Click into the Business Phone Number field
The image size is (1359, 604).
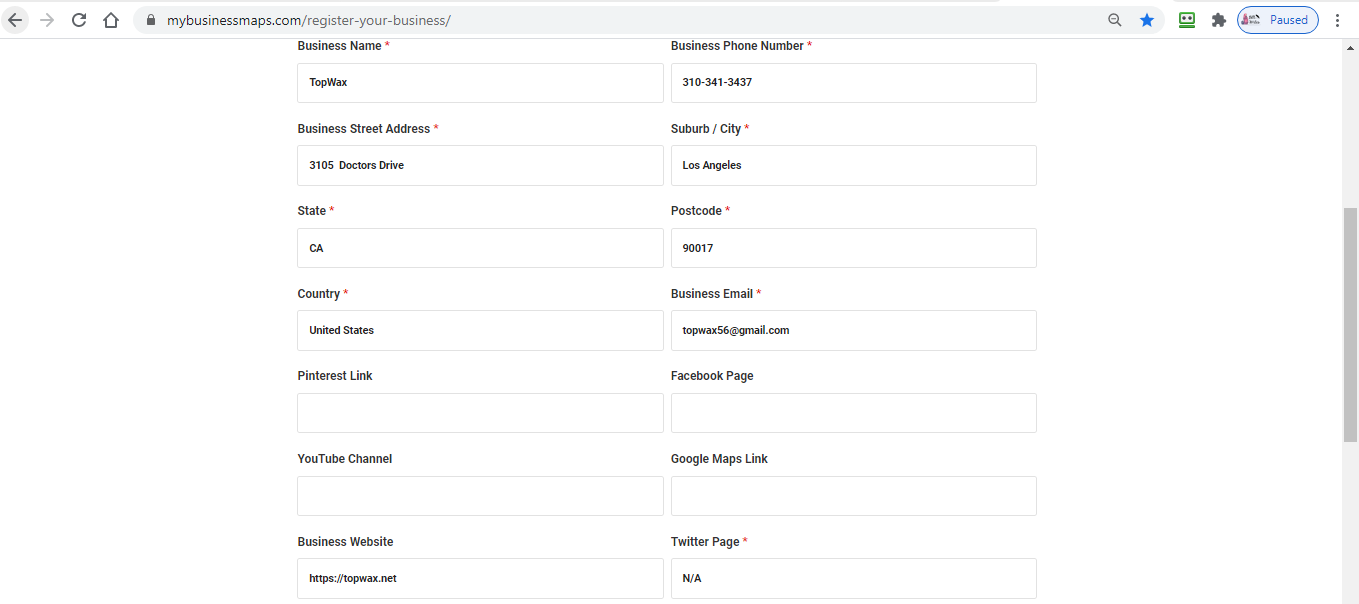coord(853,83)
